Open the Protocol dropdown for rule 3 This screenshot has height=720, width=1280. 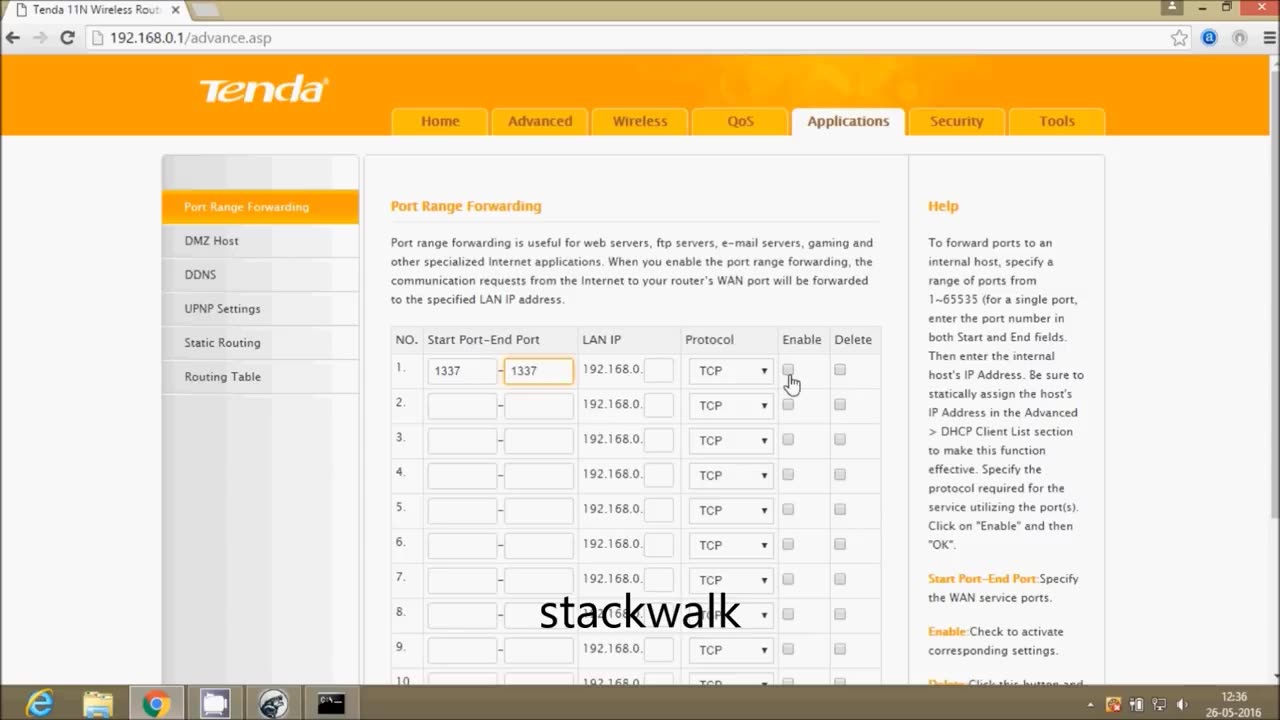coord(731,441)
